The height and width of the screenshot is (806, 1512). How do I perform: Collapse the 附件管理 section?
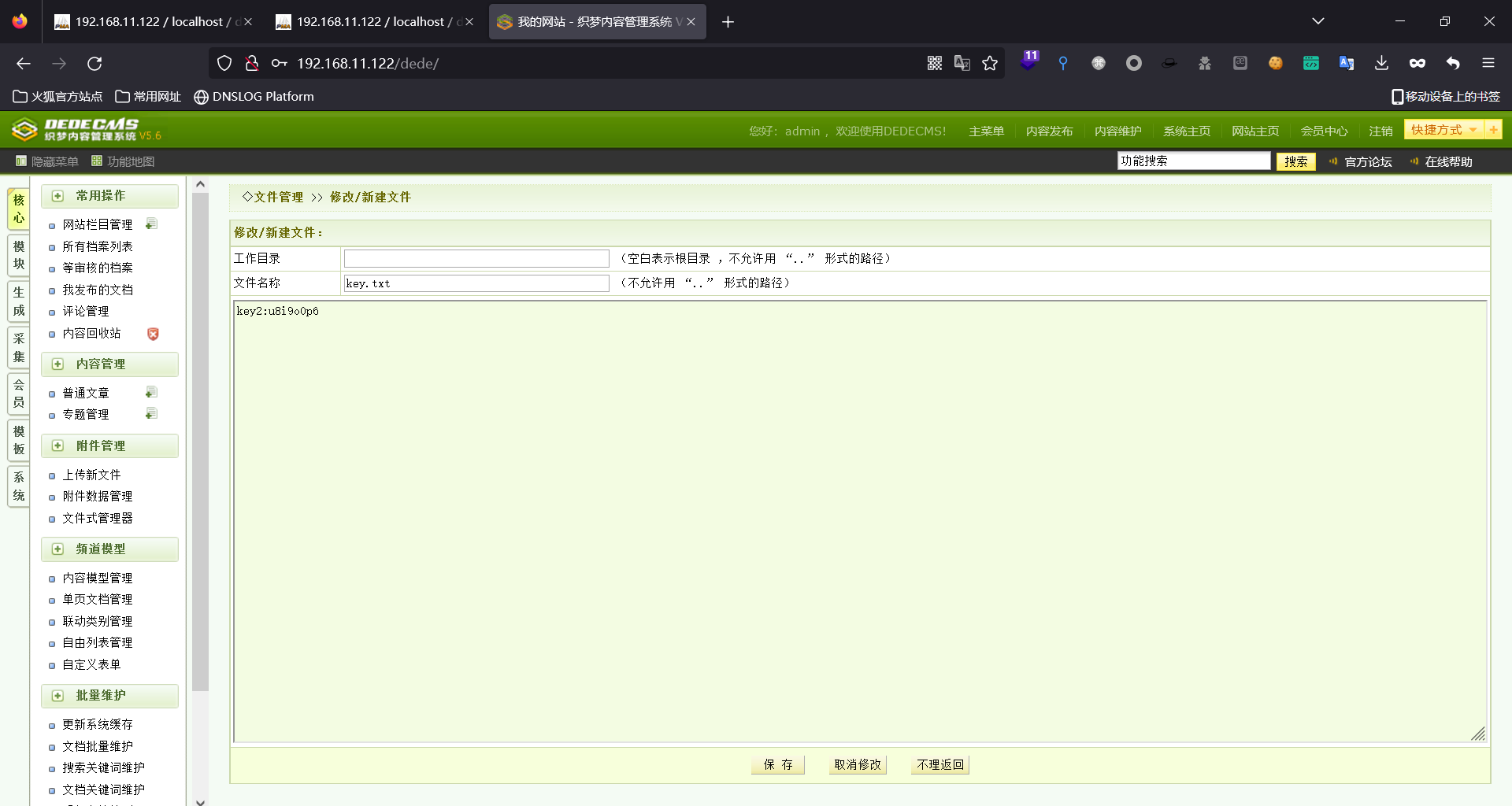(57, 446)
